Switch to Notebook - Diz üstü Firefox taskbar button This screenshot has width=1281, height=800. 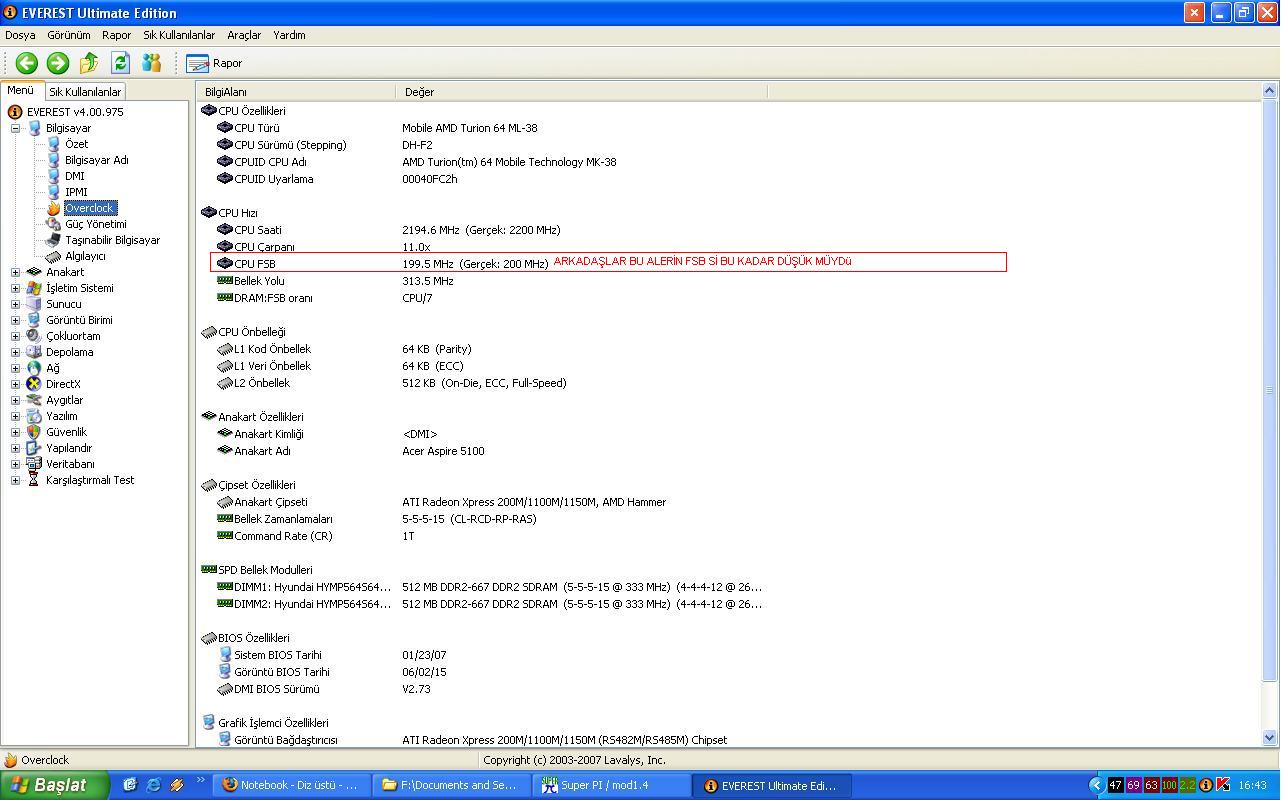pyautogui.click(x=293, y=785)
